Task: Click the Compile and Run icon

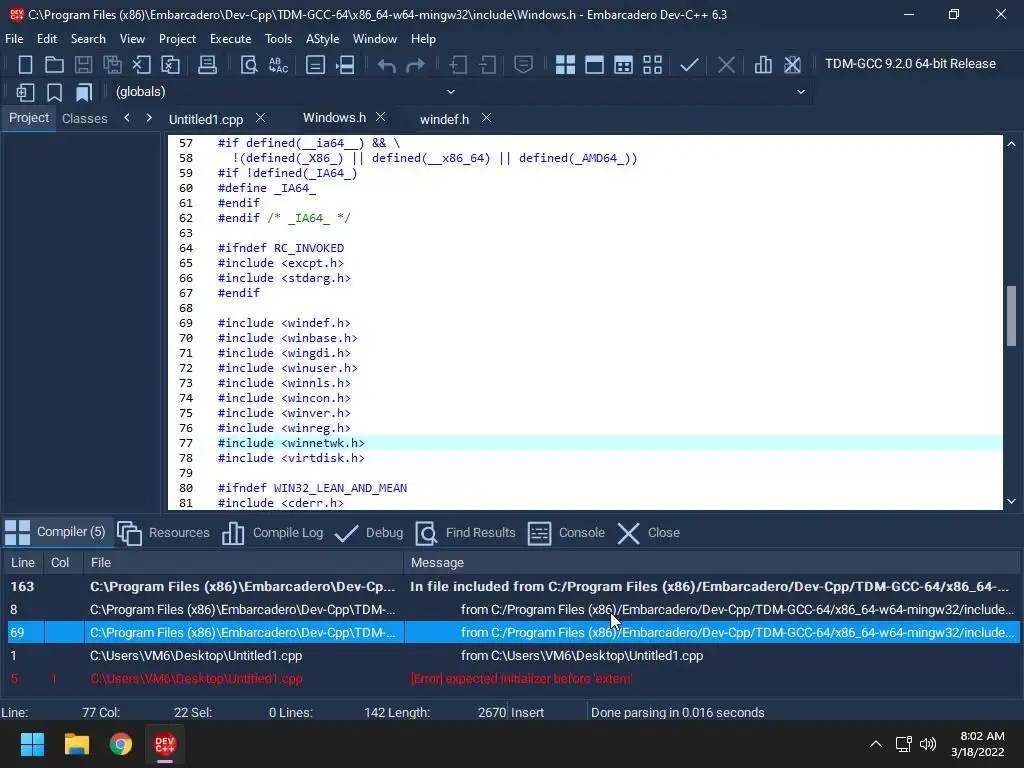Action: pyautogui.click(x=624, y=64)
